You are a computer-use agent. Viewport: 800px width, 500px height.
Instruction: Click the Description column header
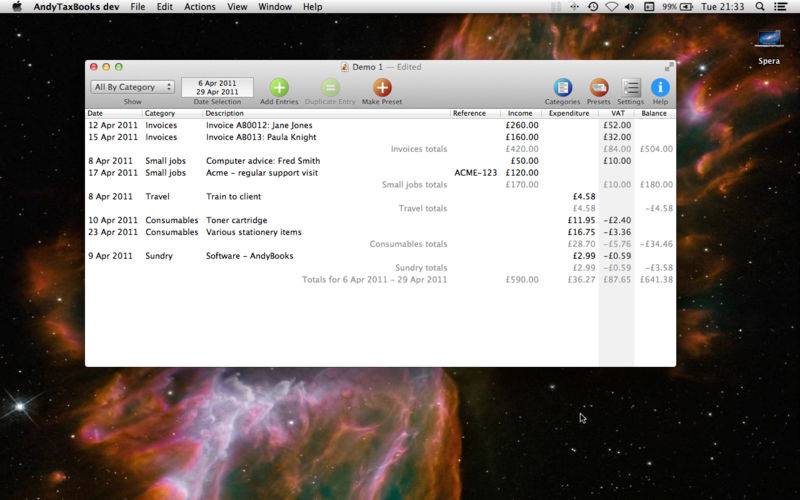pyautogui.click(x=326, y=113)
